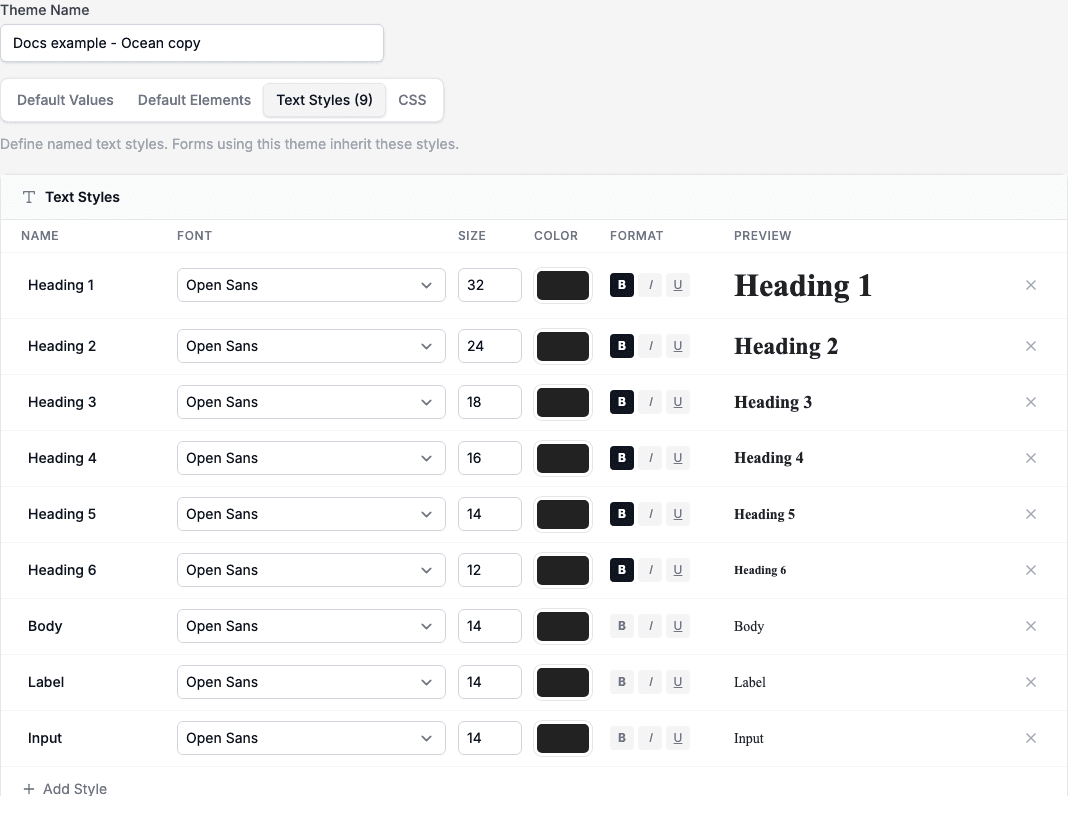The image size is (1068, 816).
Task: Enable bold on Input style
Action: (x=622, y=738)
